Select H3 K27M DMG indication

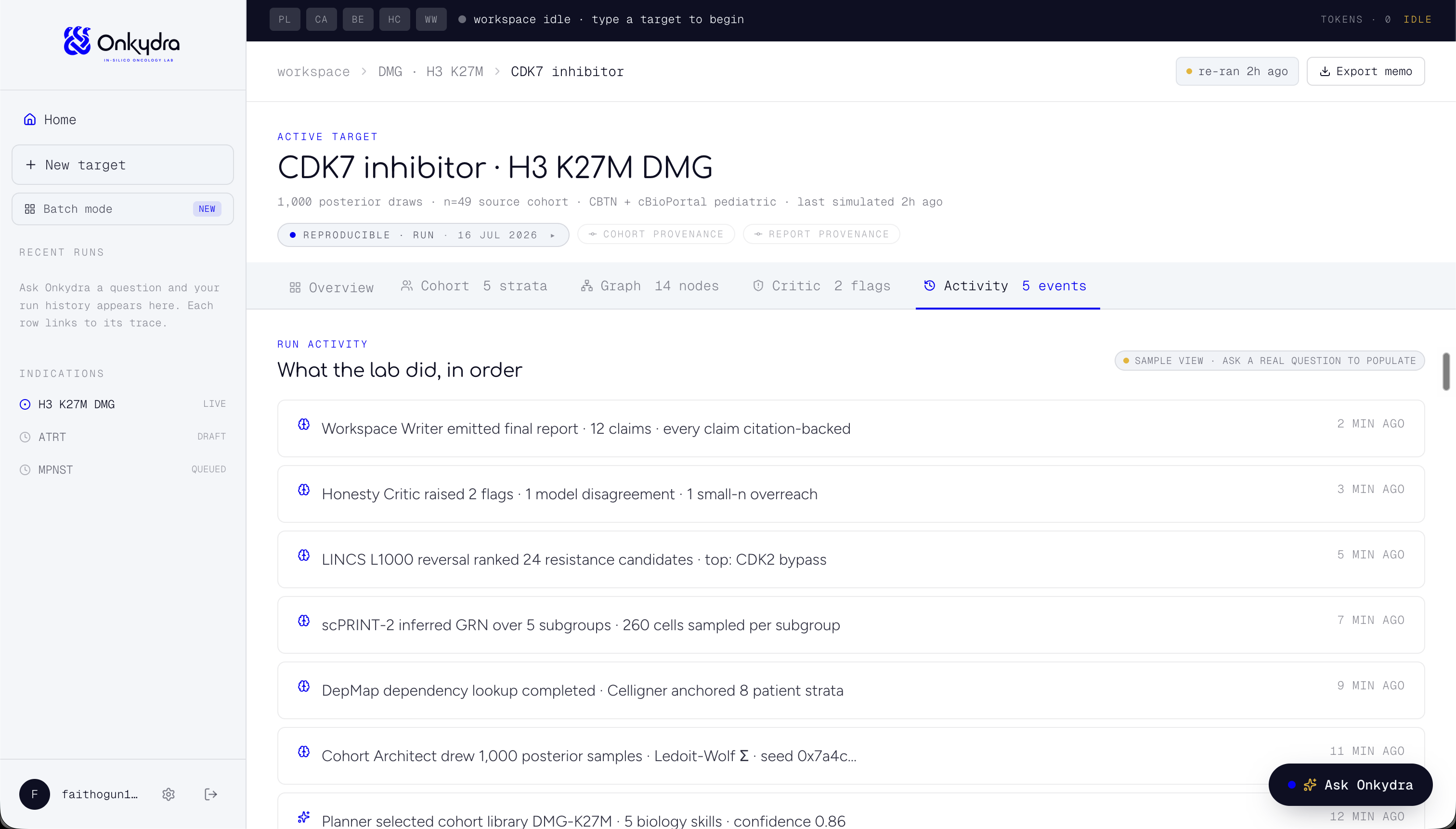(122, 404)
